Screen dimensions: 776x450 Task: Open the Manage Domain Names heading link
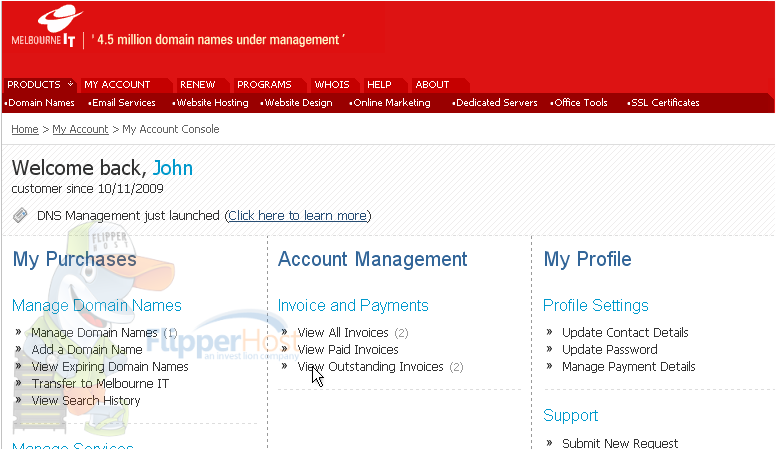[97, 305]
